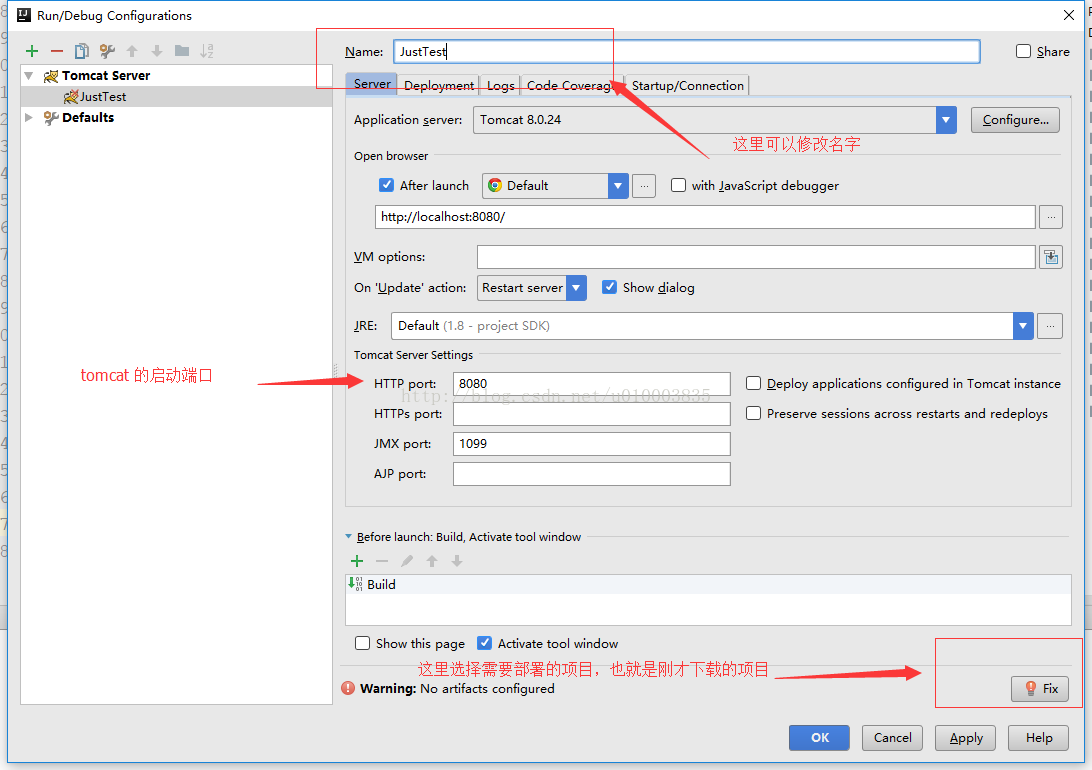Collapse Tomcat Server tree node
1092x770 pixels.
tap(29, 76)
